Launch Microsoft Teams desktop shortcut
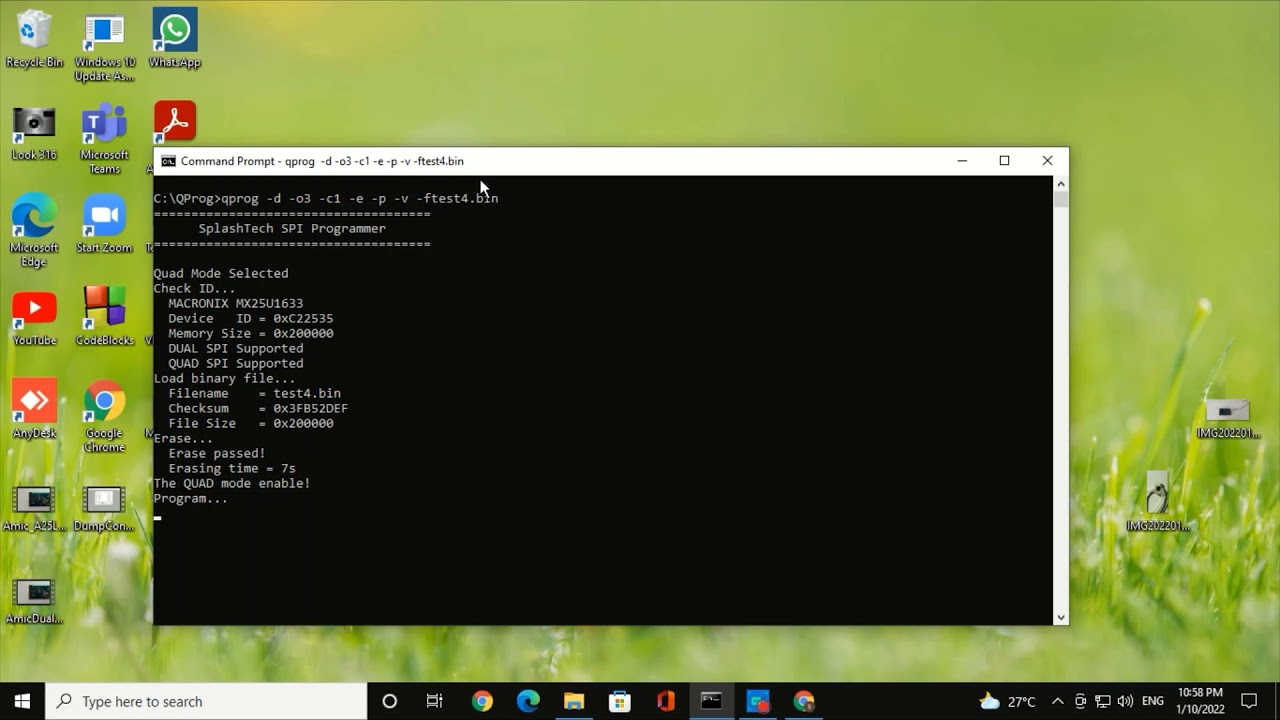The width and height of the screenshot is (1280, 720). point(104,139)
